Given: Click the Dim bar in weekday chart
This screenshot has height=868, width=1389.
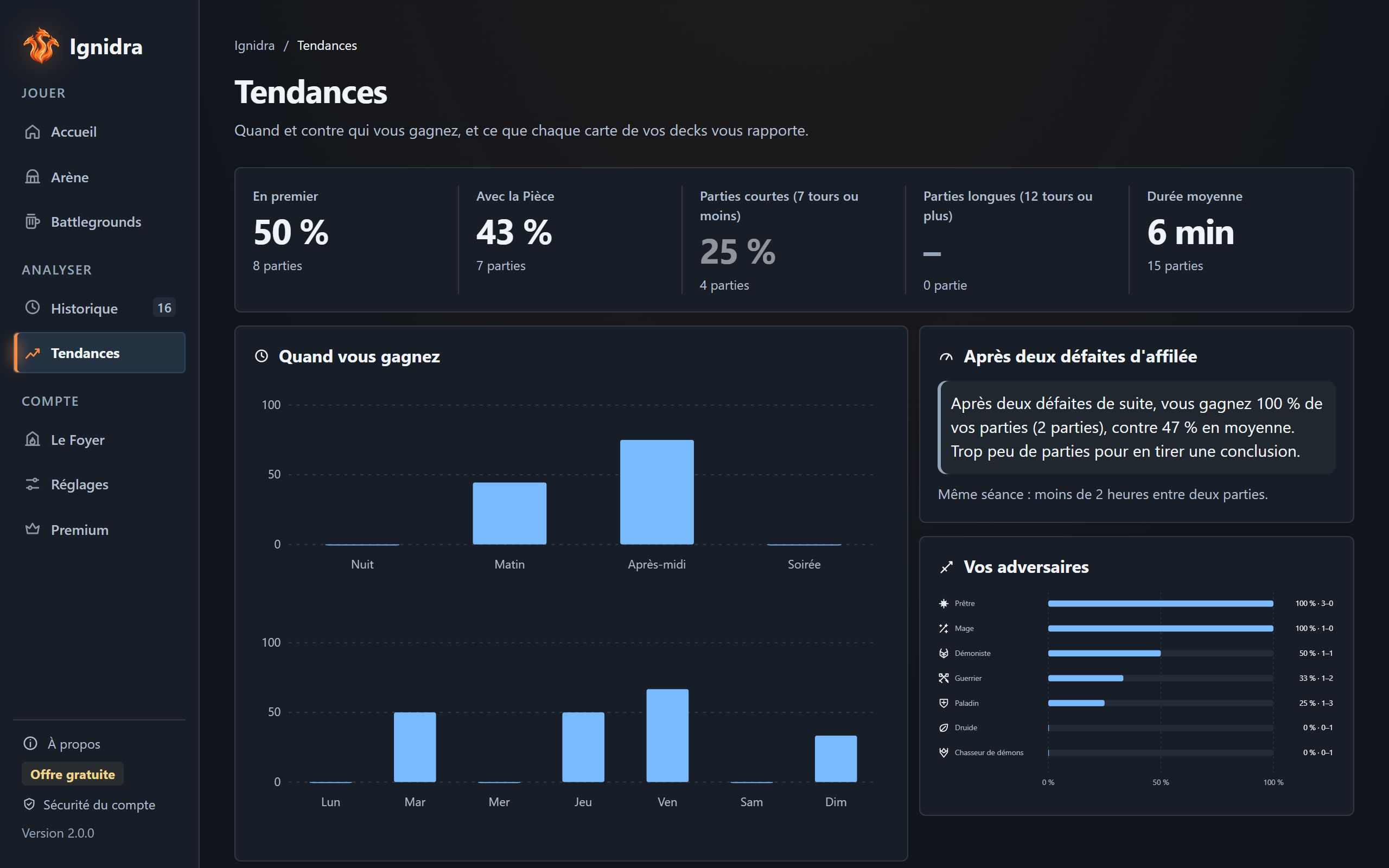Looking at the screenshot, I should (x=836, y=758).
